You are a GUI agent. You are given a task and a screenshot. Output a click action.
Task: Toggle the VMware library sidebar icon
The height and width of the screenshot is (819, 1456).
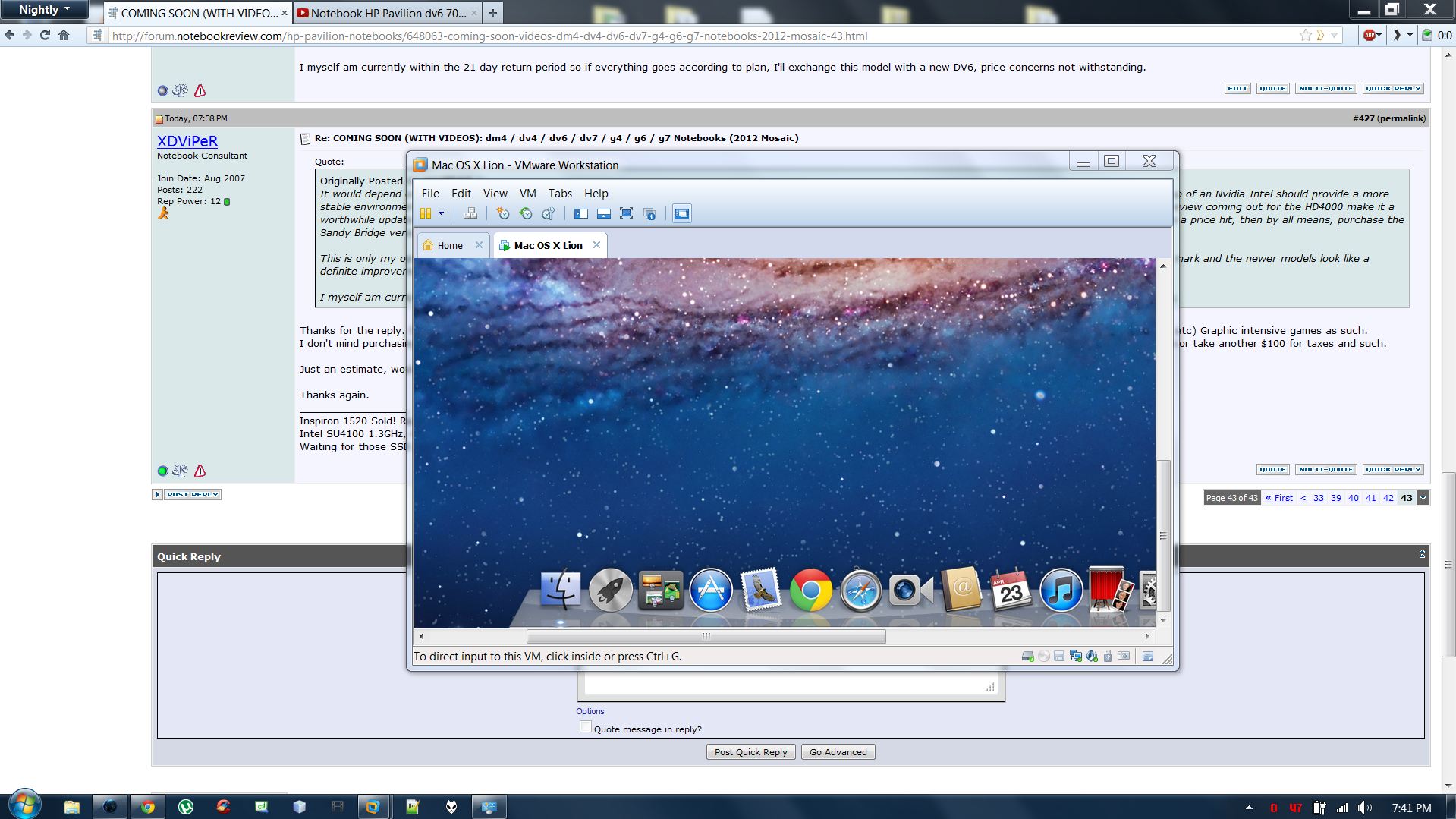[x=581, y=214]
